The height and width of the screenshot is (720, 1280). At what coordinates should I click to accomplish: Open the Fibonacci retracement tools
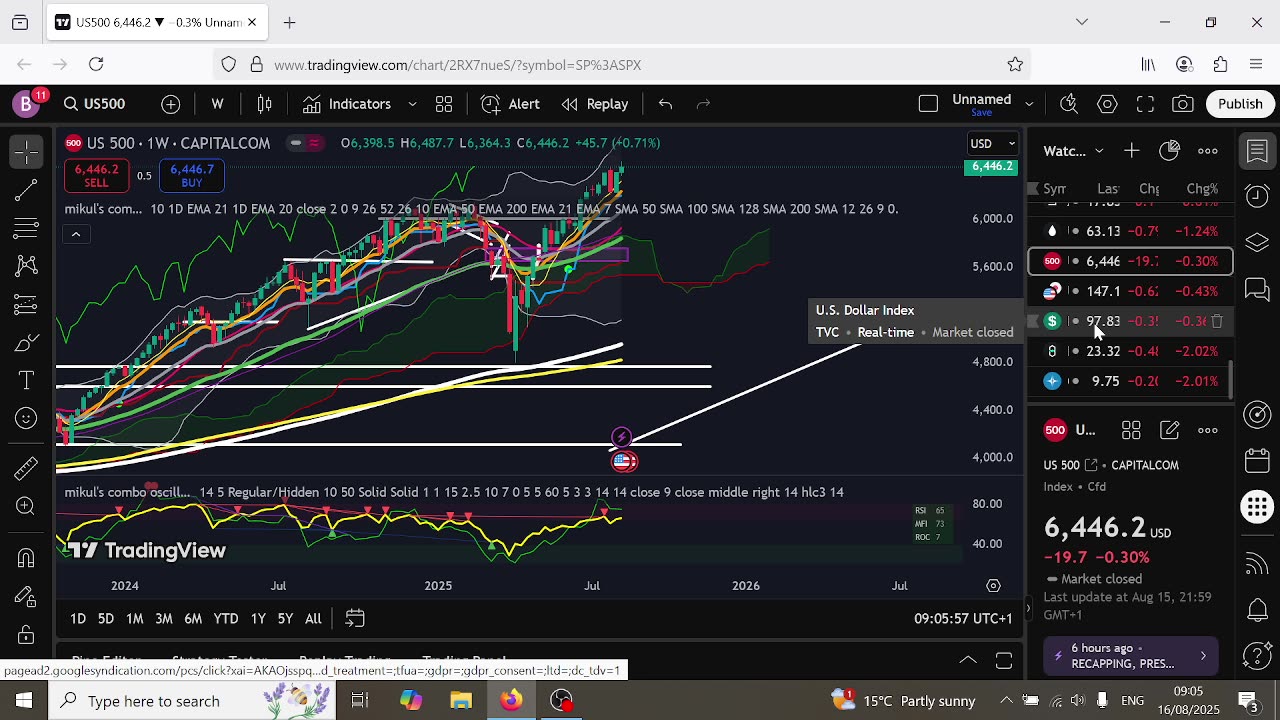tap(26, 229)
